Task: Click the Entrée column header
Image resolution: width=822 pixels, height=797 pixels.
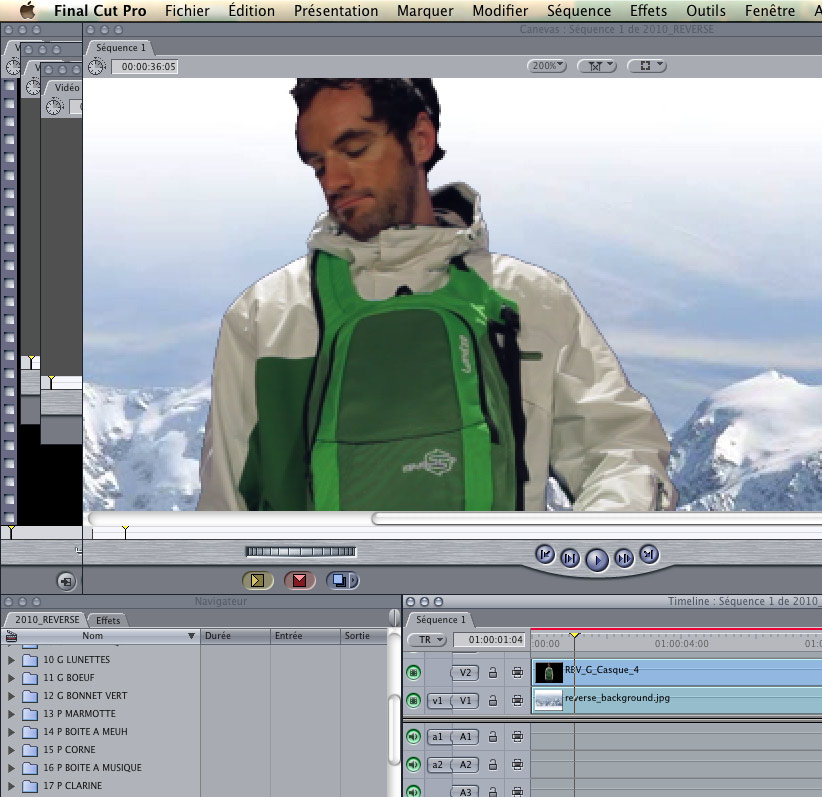Action: pos(305,636)
